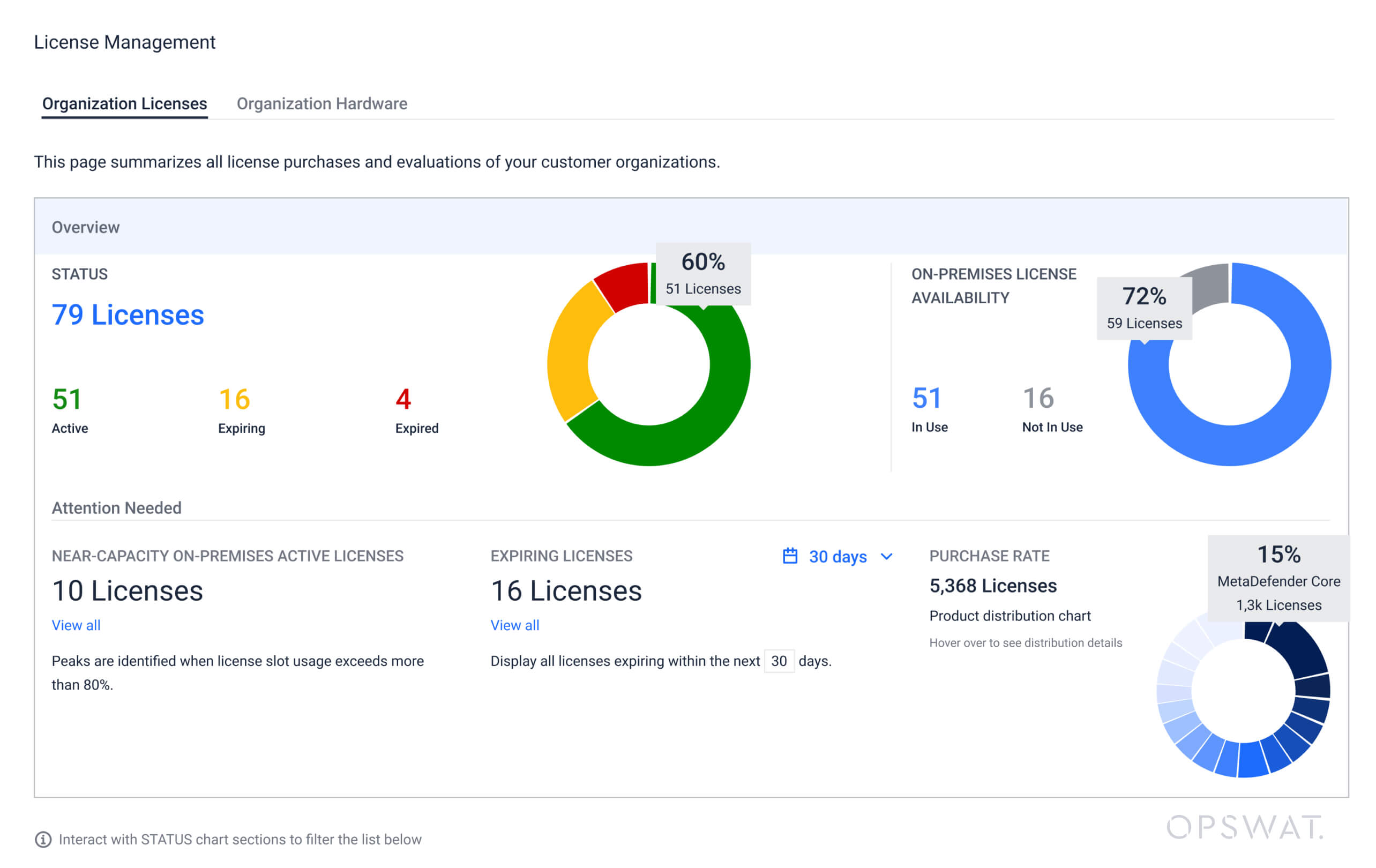Click the 51 Active license count
Screen dimensions: 1376x868
pyautogui.click(x=67, y=399)
